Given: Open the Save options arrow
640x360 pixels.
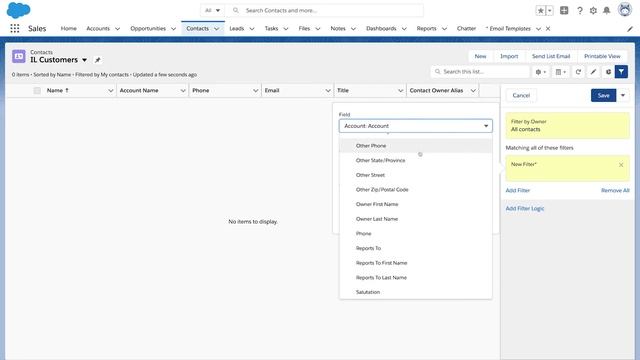Looking at the screenshot, I should [x=623, y=96].
